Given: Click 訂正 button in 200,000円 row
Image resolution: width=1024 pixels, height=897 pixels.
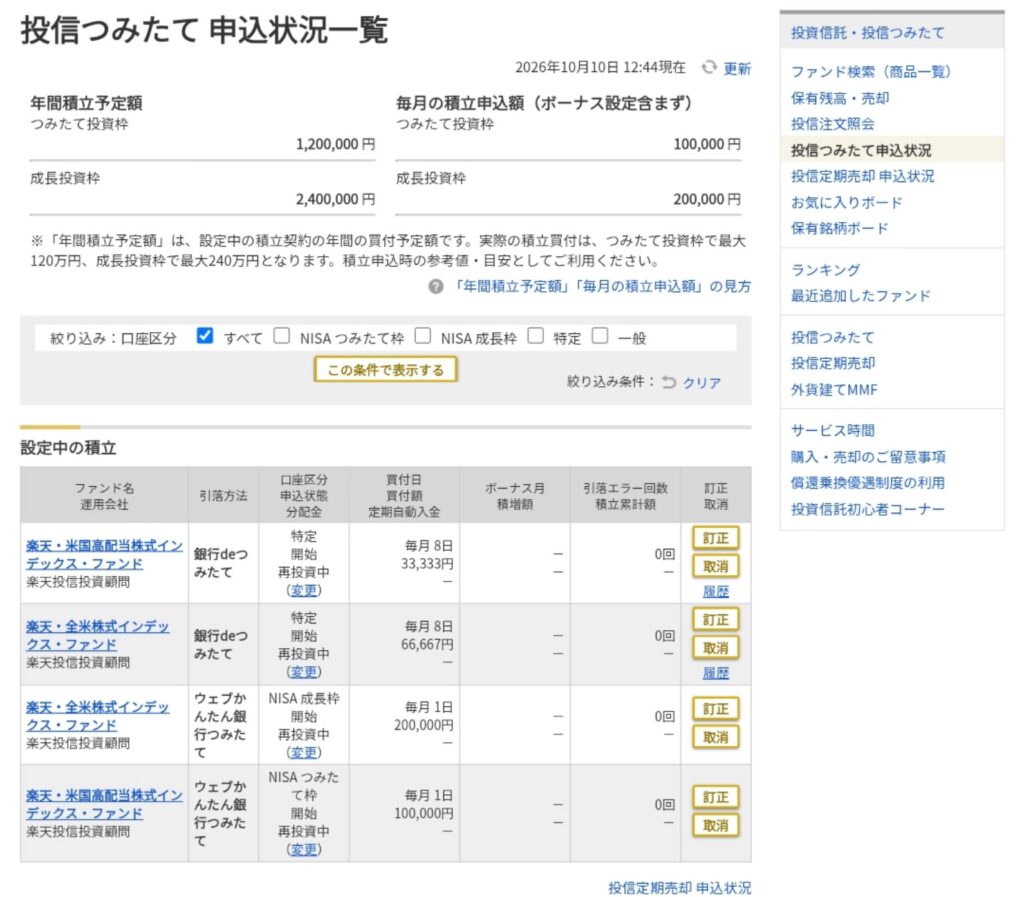Looking at the screenshot, I should tap(716, 709).
